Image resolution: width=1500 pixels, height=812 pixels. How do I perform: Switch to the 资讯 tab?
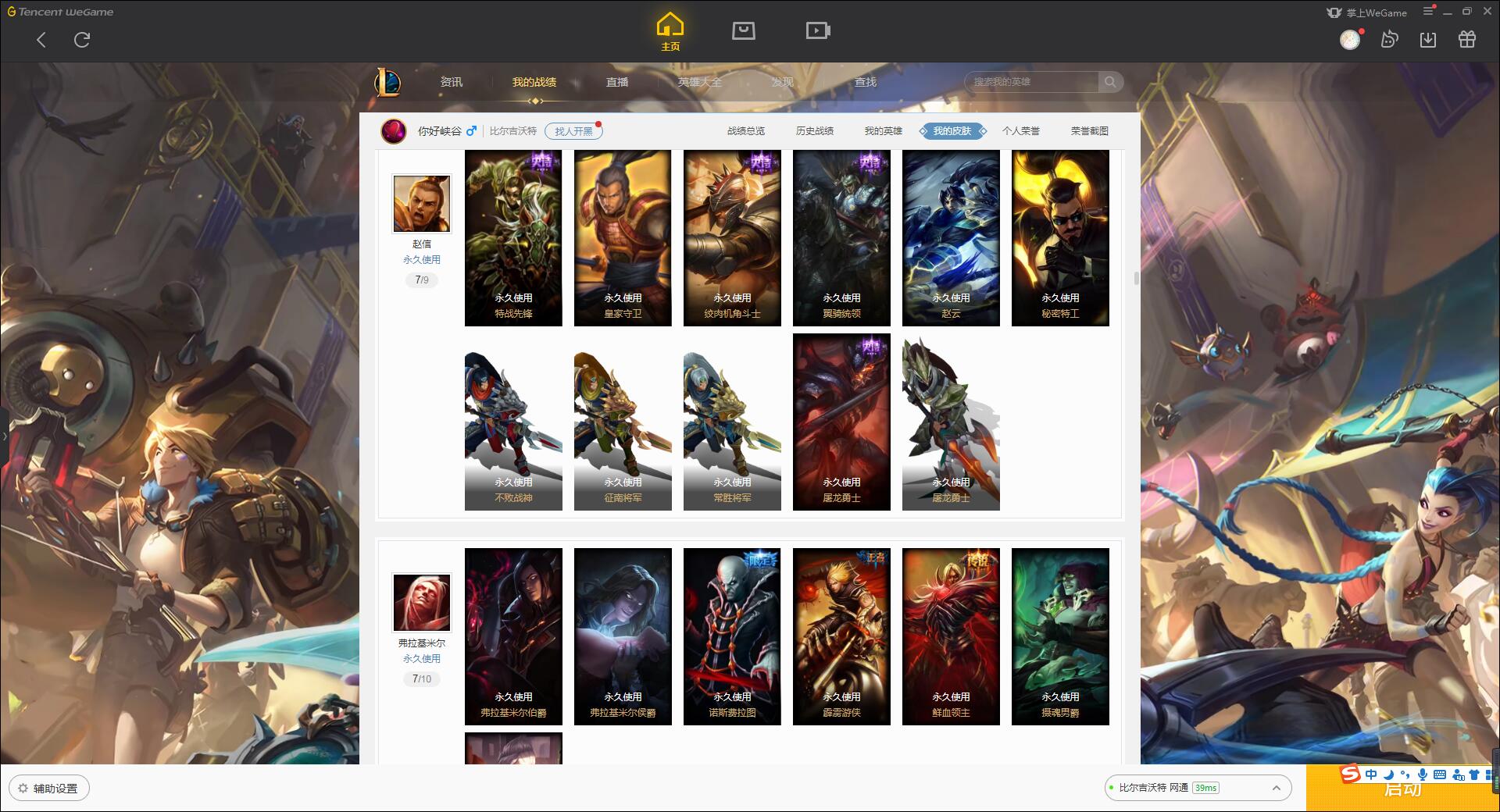tap(452, 82)
